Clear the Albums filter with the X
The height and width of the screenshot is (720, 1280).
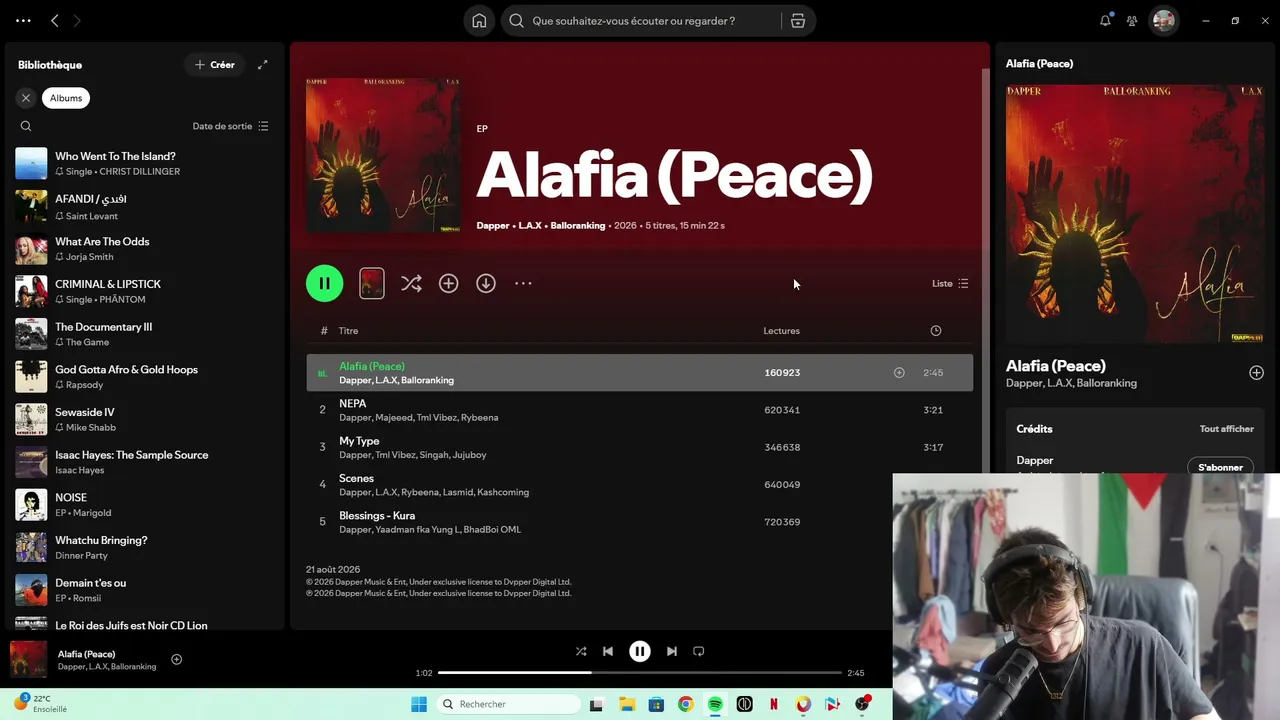26,98
